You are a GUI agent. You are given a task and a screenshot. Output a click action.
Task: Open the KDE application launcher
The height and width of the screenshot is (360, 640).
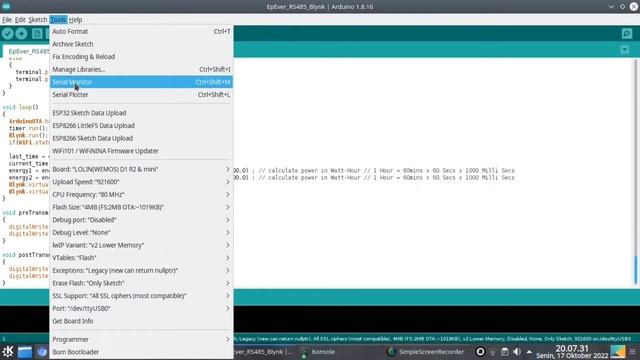[x=8, y=351]
